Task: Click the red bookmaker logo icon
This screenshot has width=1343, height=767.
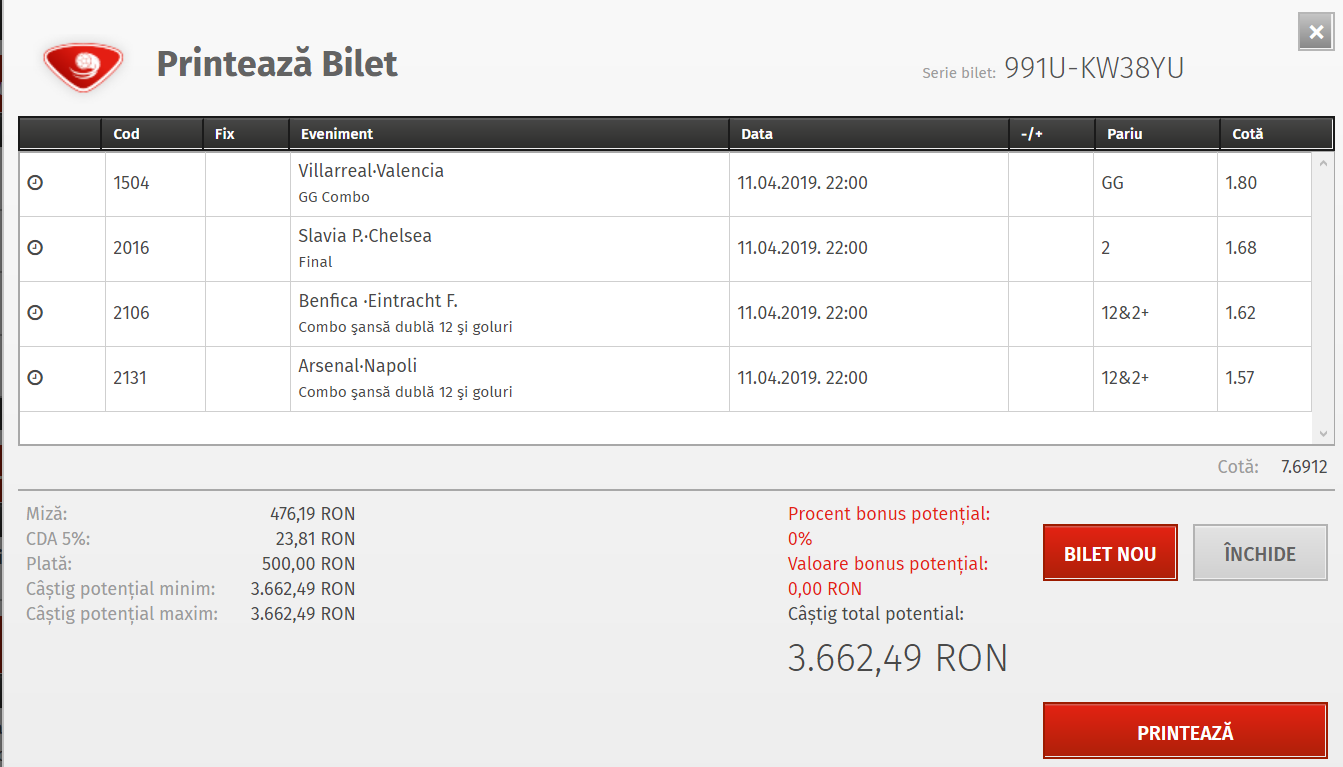Action: (82, 65)
